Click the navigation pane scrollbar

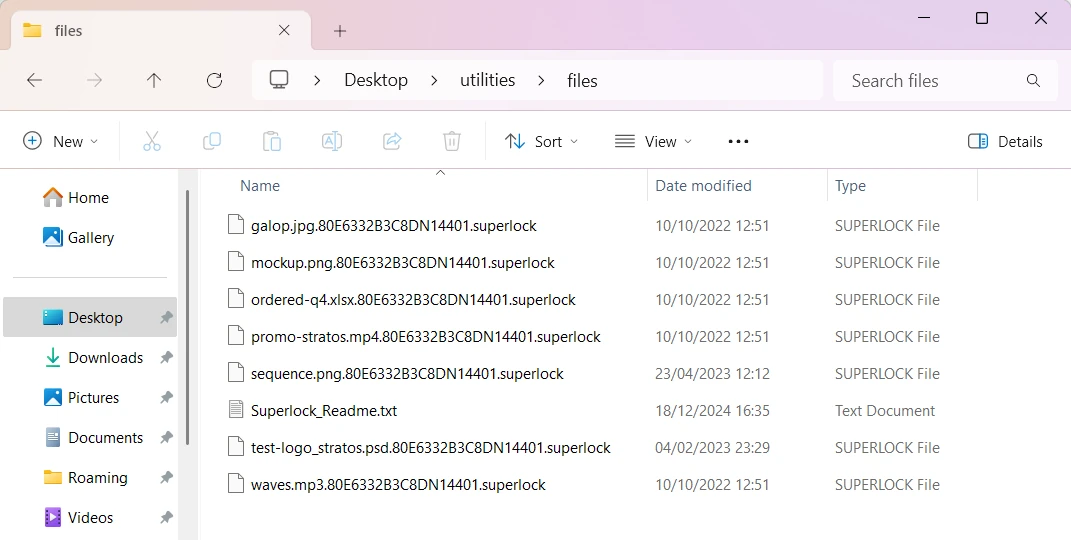(187, 317)
